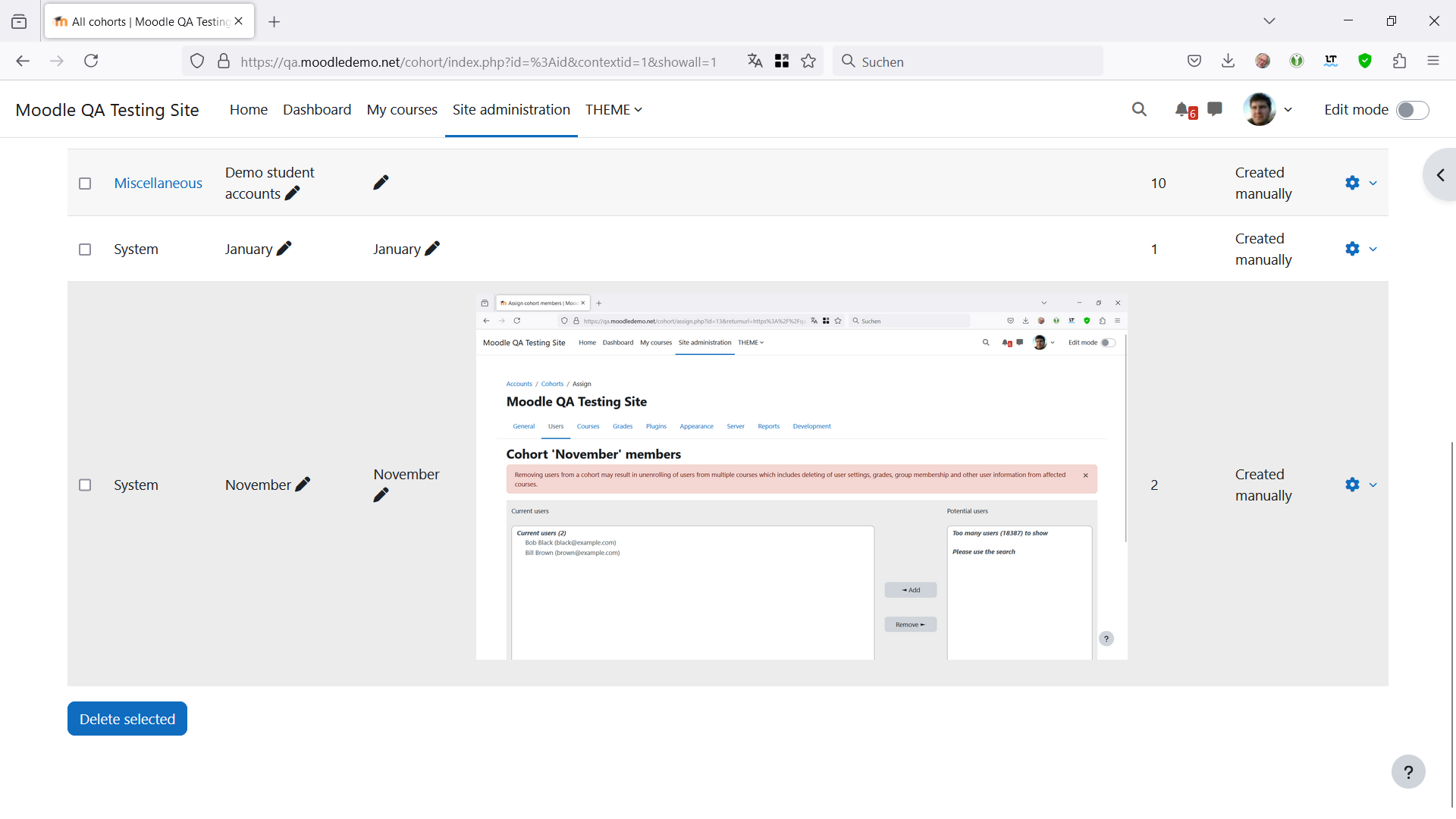Screen dimensions: 1456x819
Task: Open the green shield extension
Action: click(1365, 61)
